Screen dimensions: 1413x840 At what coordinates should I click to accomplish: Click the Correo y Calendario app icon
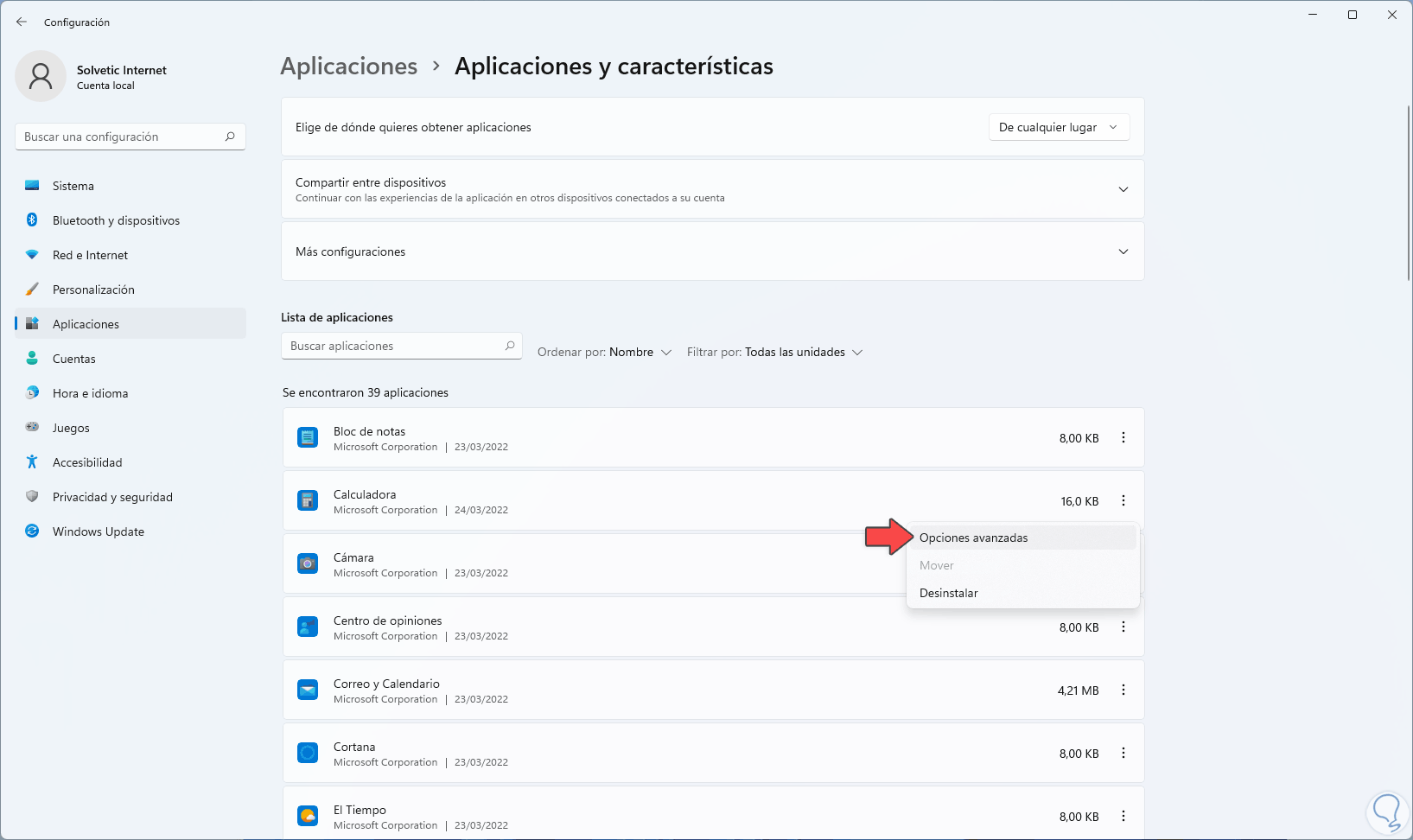pyautogui.click(x=308, y=690)
